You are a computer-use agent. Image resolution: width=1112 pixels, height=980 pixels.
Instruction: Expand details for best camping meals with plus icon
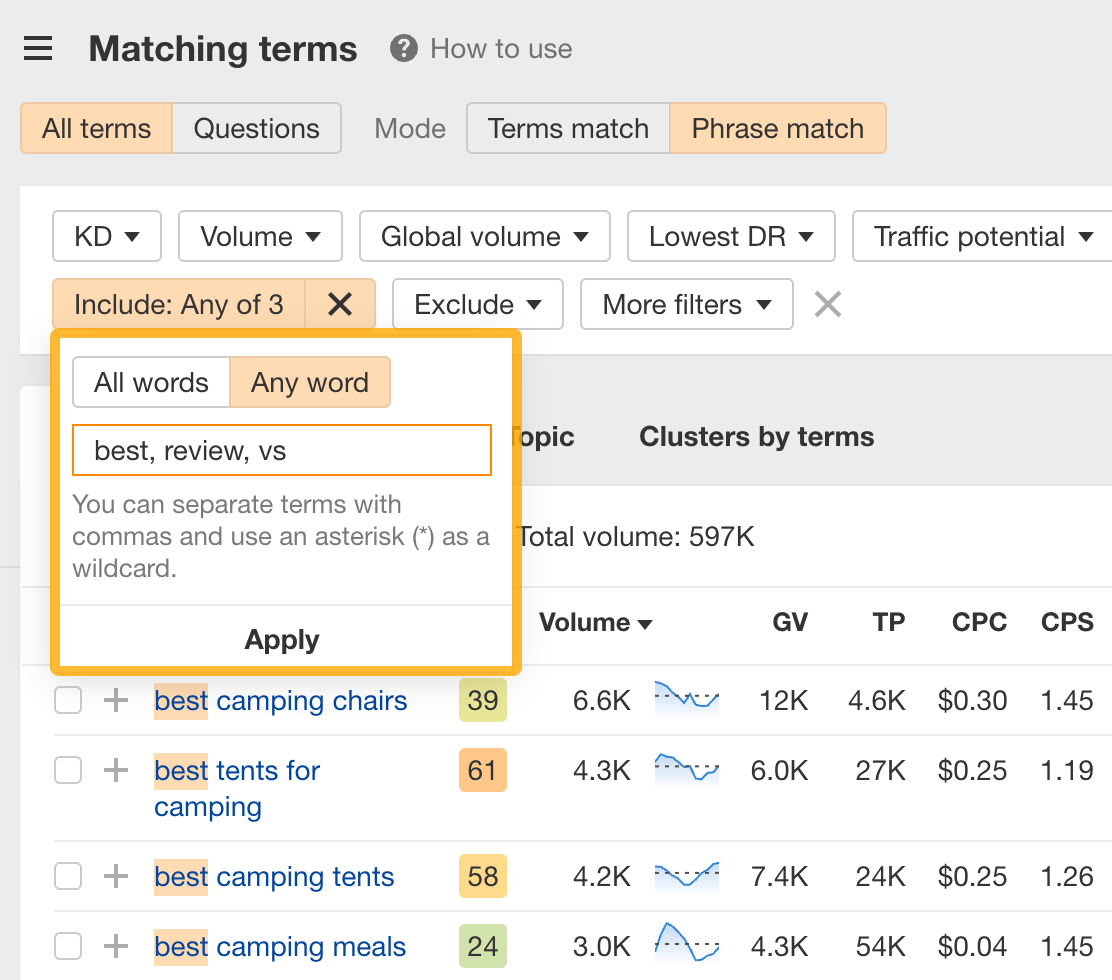(115, 946)
